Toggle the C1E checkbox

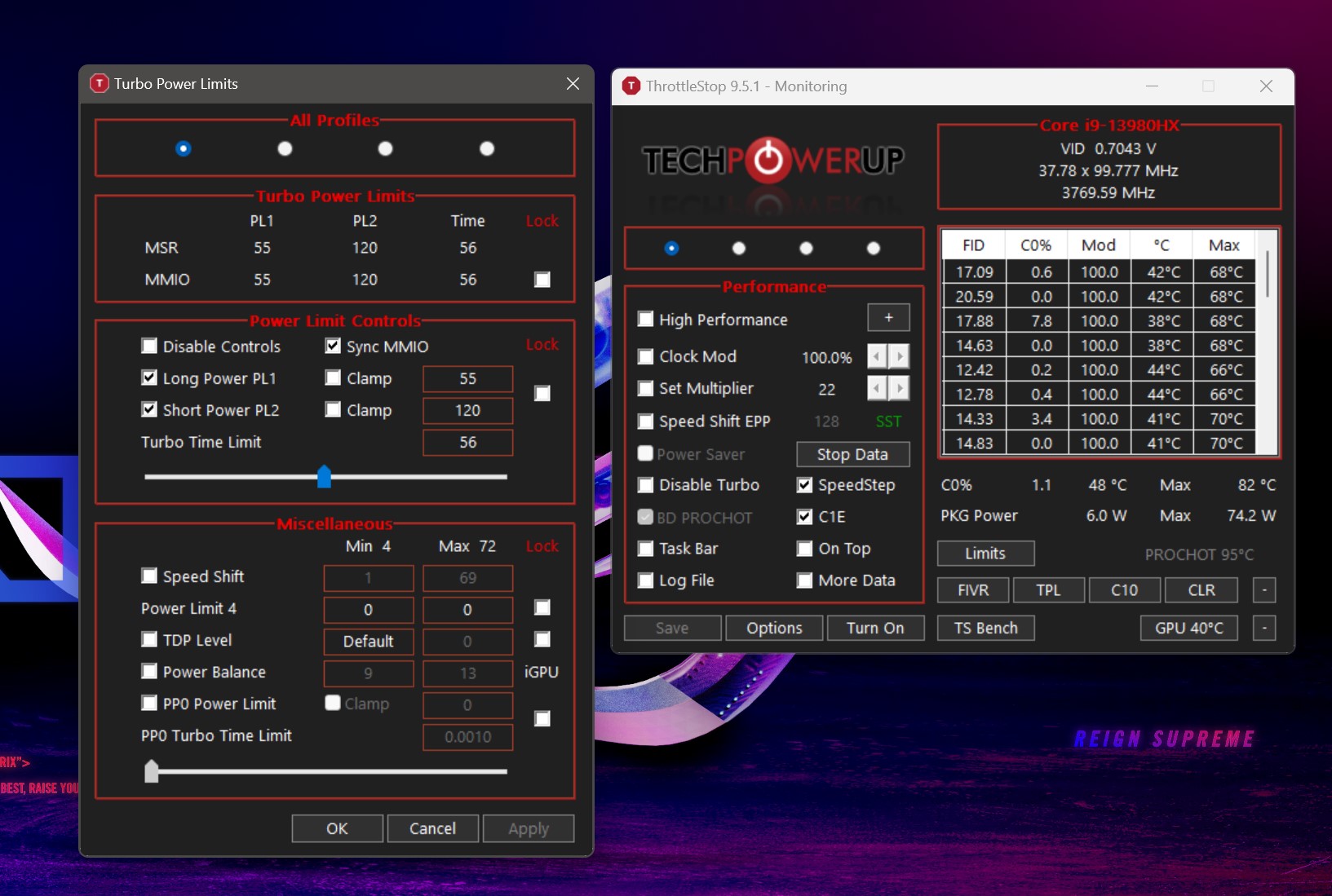(x=804, y=516)
